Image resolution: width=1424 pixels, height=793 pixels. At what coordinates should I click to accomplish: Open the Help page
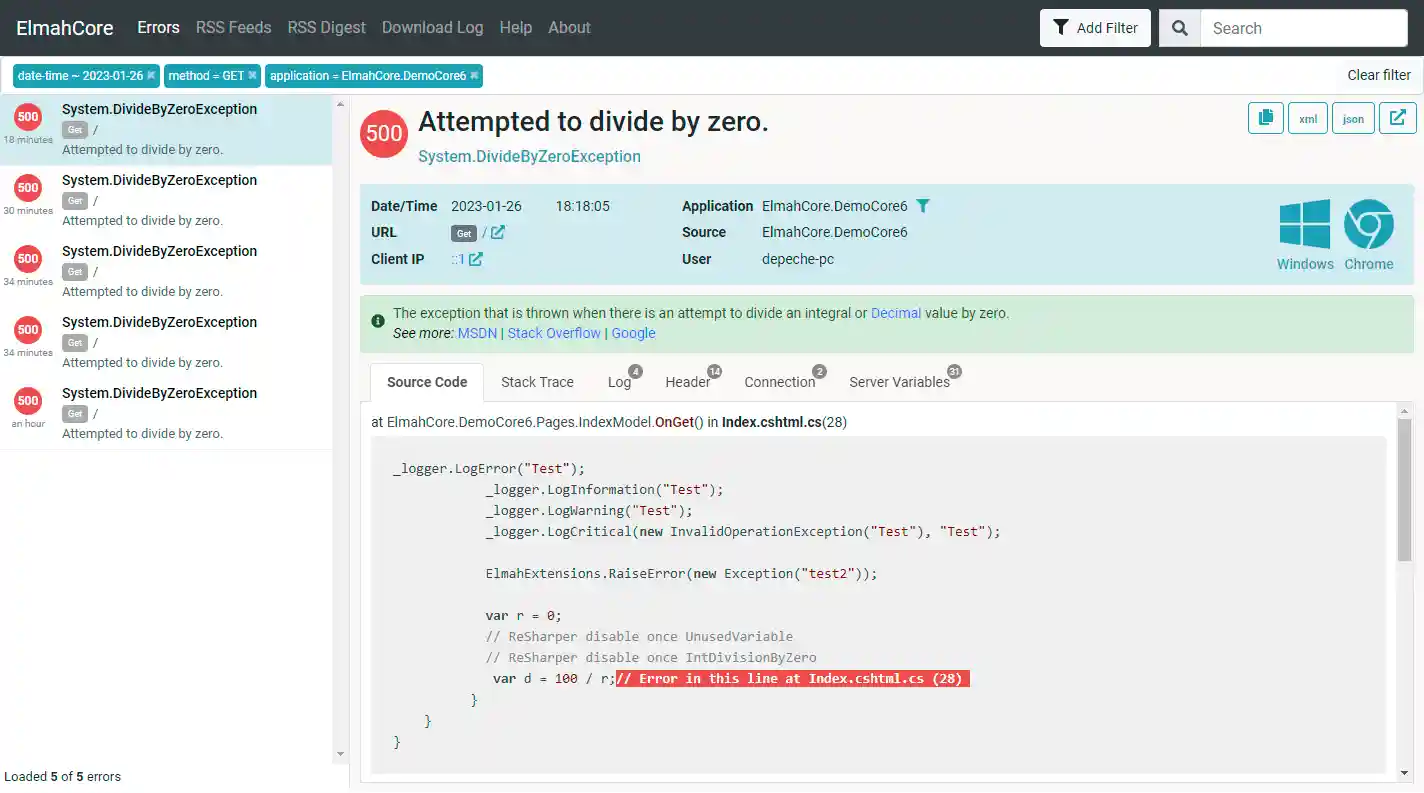[x=516, y=28]
